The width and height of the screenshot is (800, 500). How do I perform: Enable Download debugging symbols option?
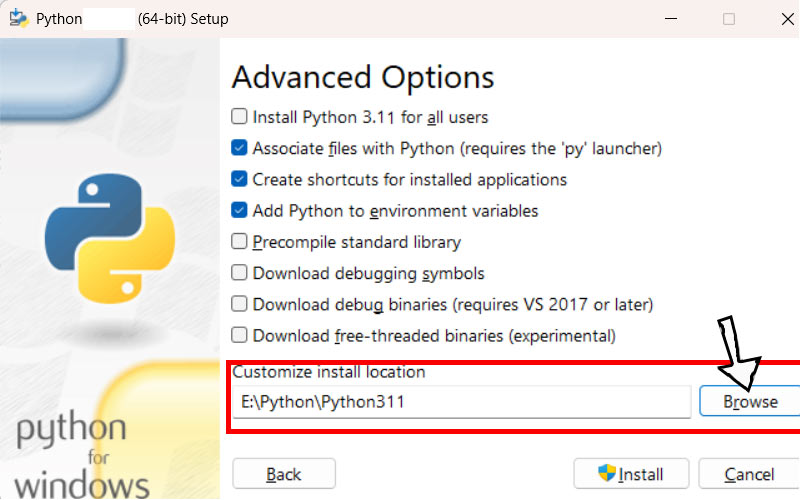240,273
